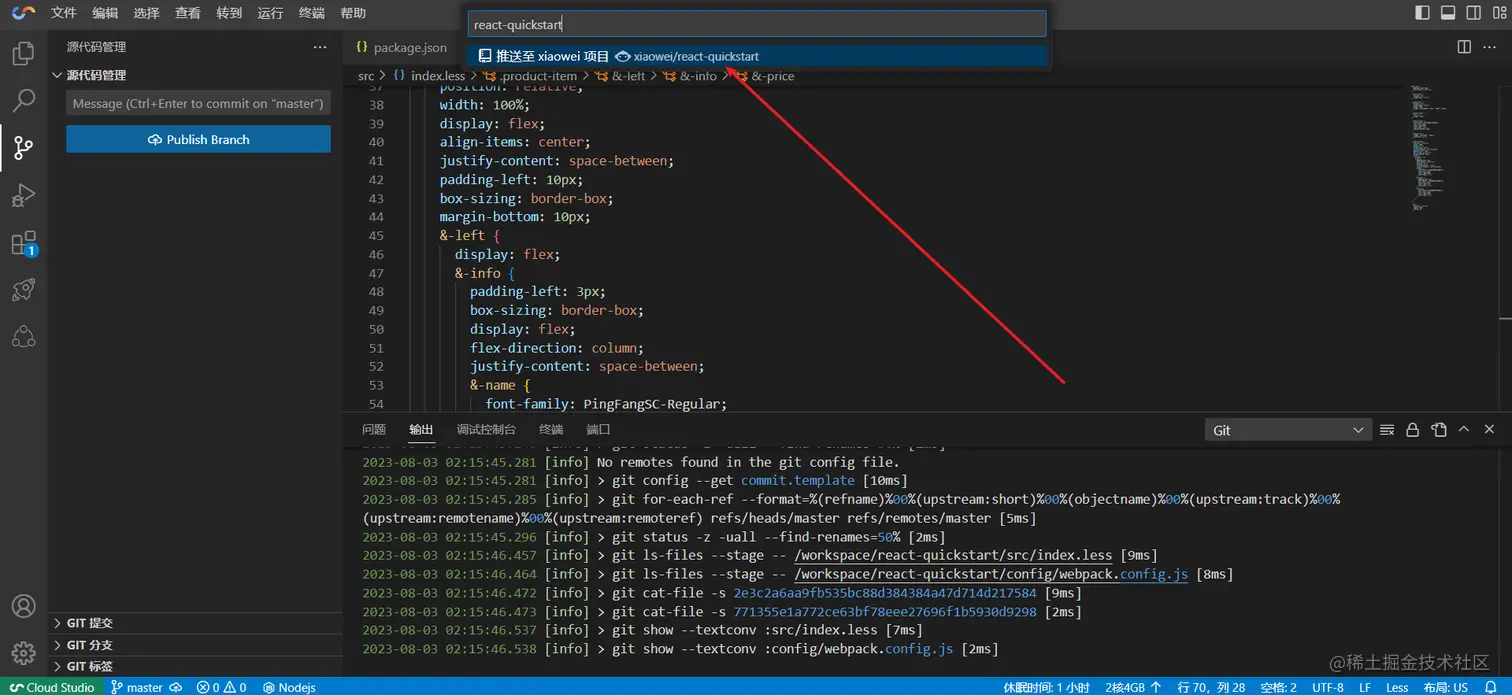The image size is (1512, 695).
Task: Toggle primary side bar layout icon
Action: tap(1422, 13)
